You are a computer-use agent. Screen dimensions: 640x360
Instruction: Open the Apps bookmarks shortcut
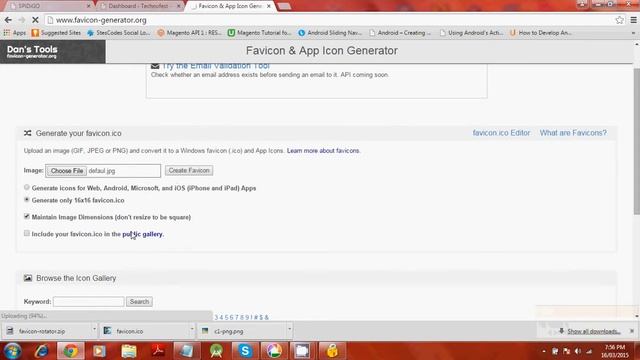pos(15,33)
